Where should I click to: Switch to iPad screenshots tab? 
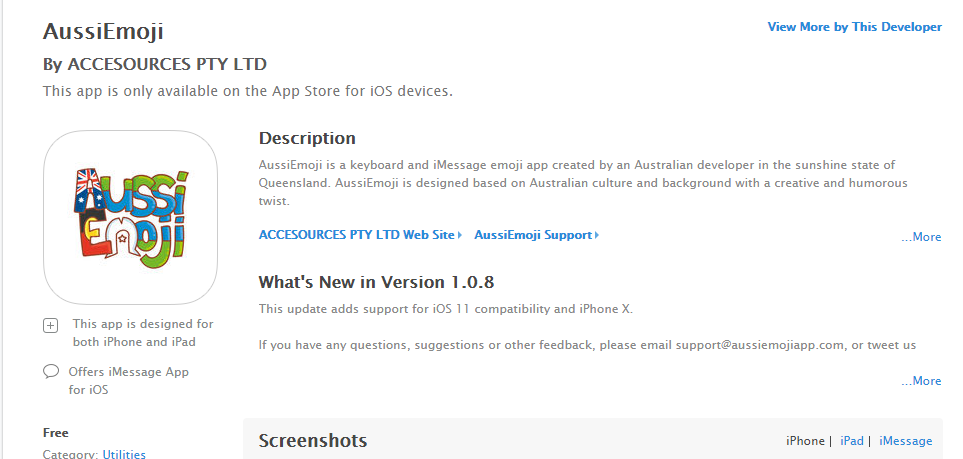(852, 441)
